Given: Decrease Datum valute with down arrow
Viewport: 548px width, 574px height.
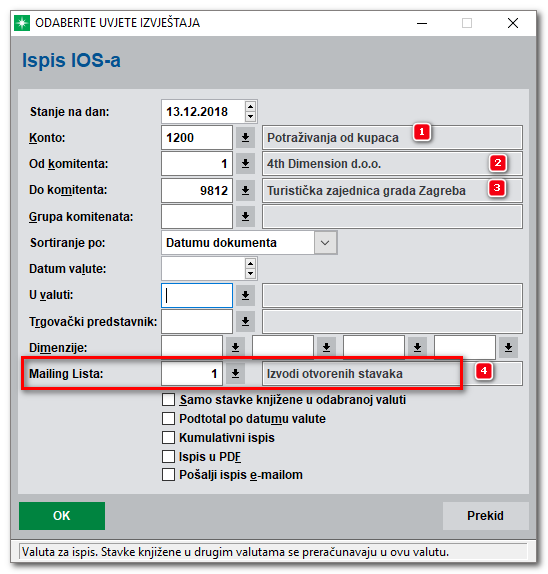Looking at the screenshot, I should pyautogui.click(x=250, y=273).
